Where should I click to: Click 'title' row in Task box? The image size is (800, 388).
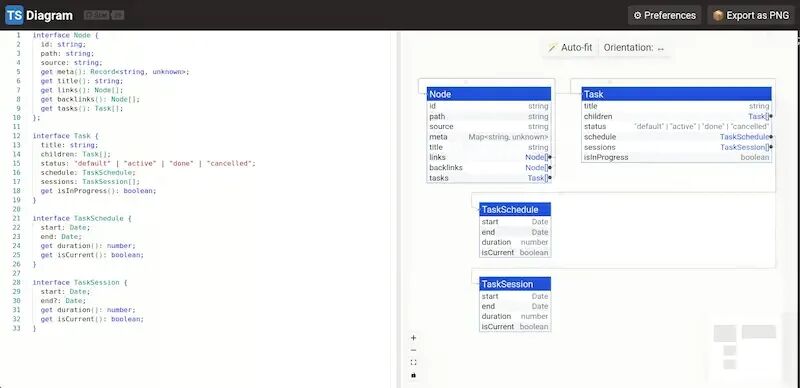coord(676,106)
